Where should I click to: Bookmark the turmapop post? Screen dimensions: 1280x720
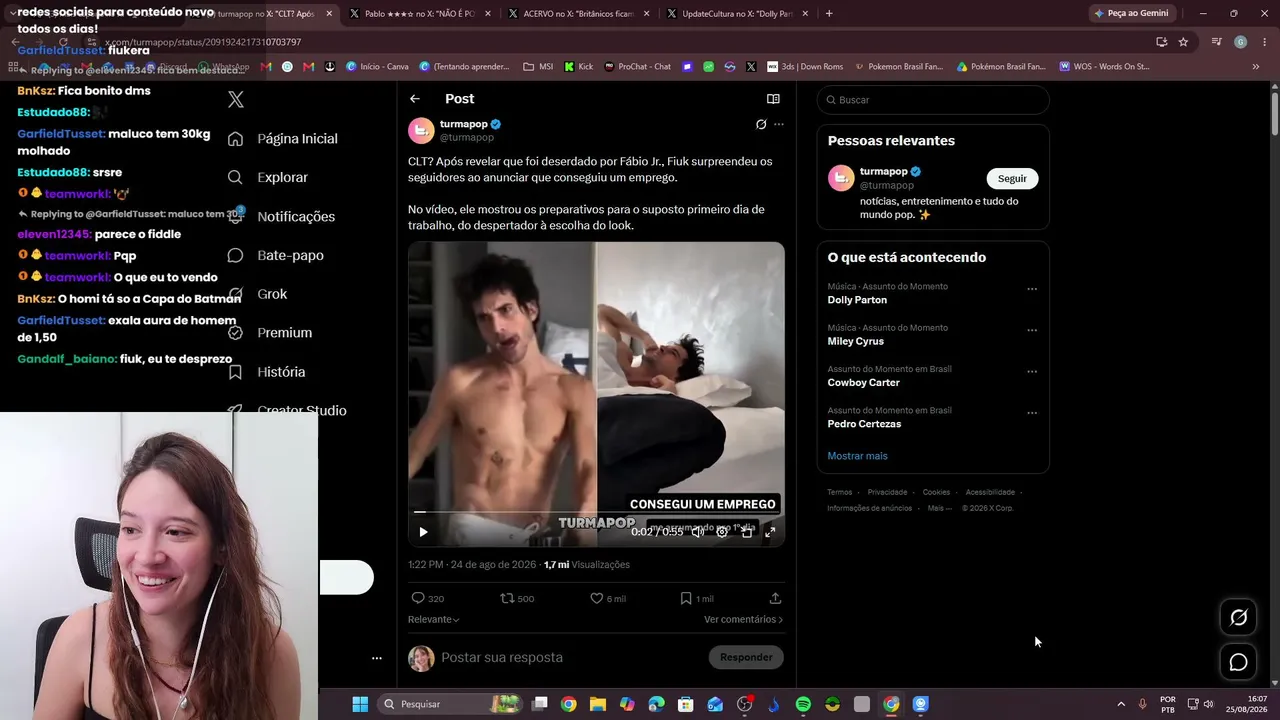tap(686, 598)
